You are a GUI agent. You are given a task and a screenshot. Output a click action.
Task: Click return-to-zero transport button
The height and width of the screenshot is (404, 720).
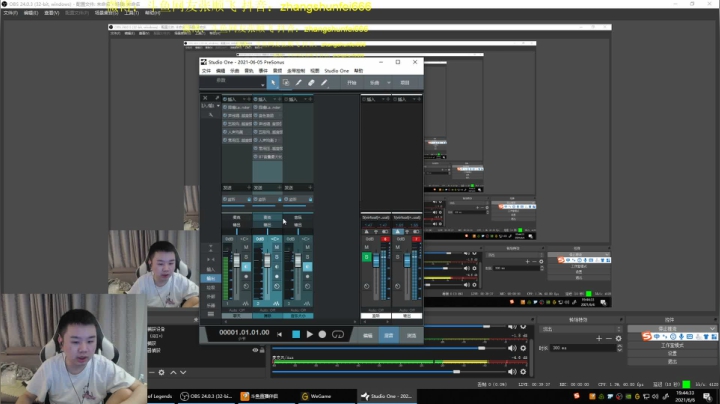[280, 334]
